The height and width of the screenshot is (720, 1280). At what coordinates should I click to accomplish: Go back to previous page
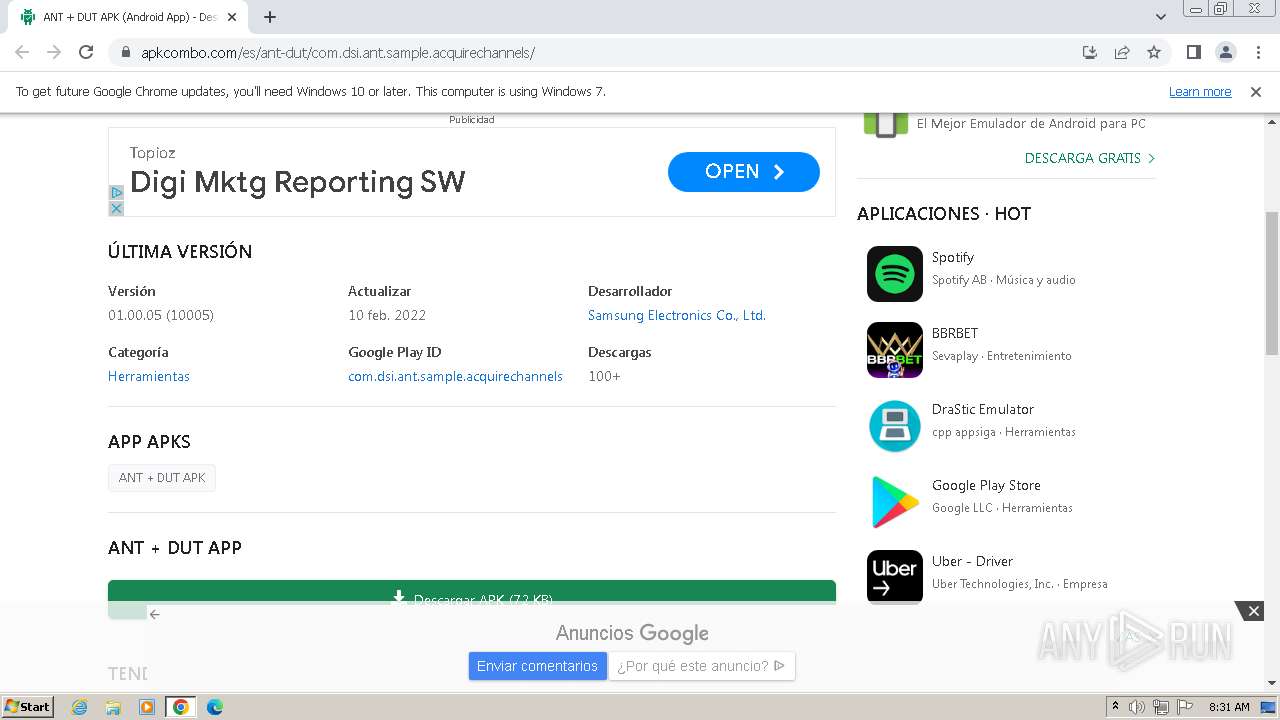pyautogui.click(x=22, y=52)
